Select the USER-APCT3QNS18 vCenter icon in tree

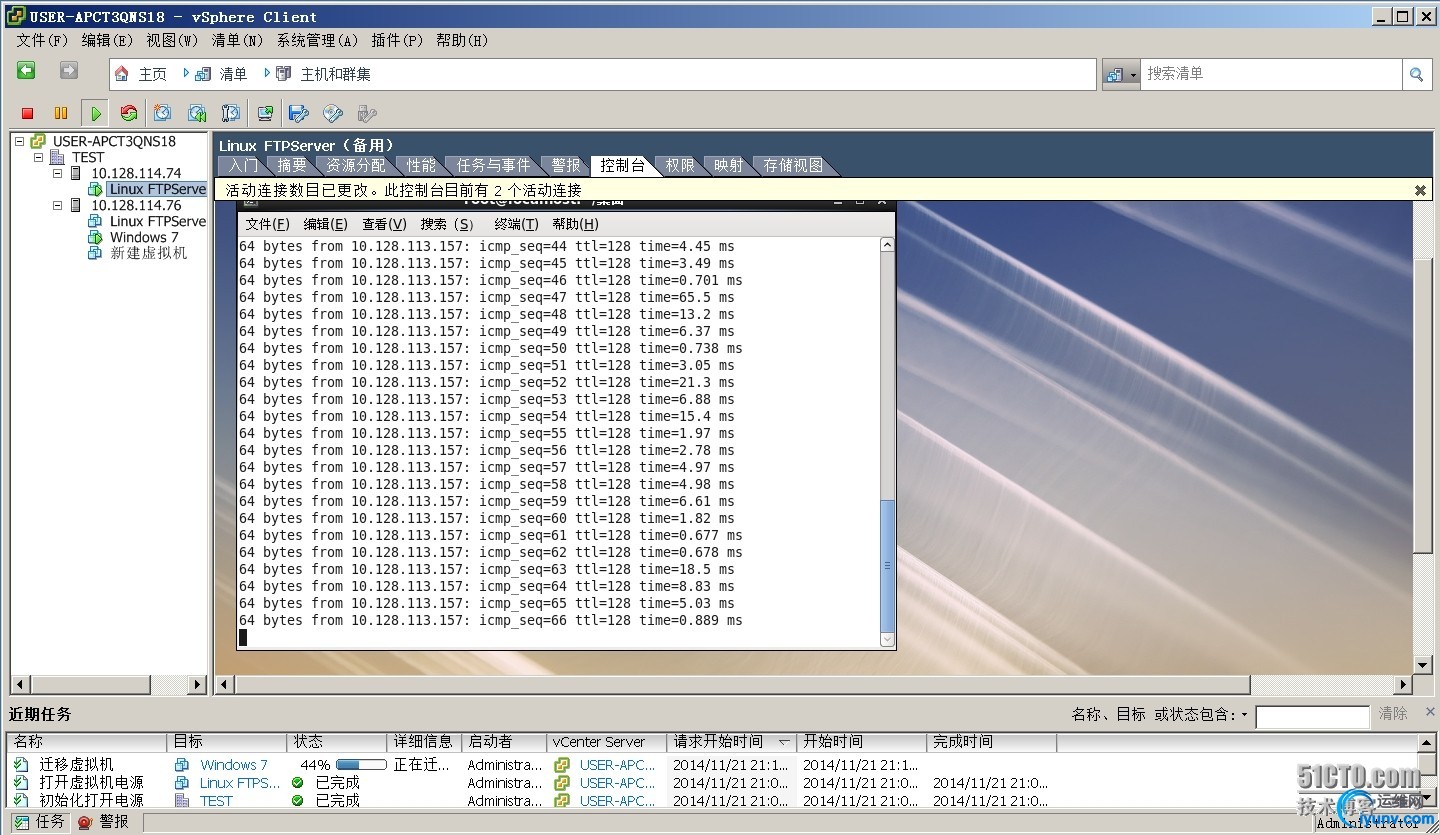coord(38,141)
